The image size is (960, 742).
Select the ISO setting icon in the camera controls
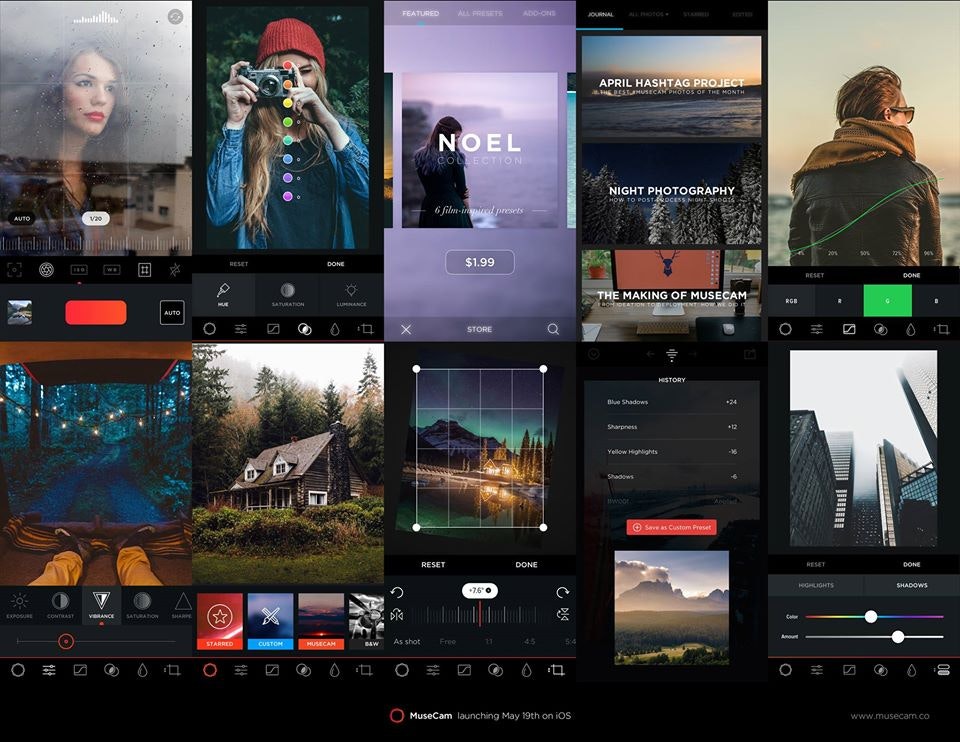[79, 269]
